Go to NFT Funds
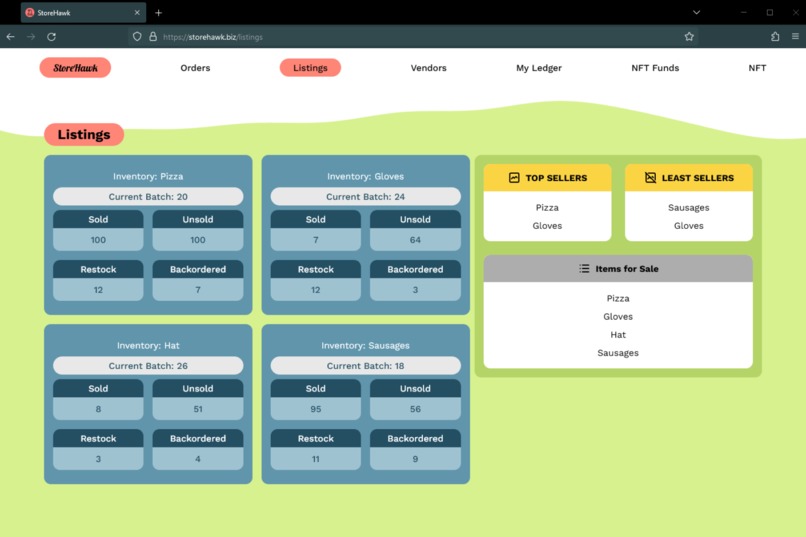The width and height of the screenshot is (806, 537). click(x=655, y=68)
